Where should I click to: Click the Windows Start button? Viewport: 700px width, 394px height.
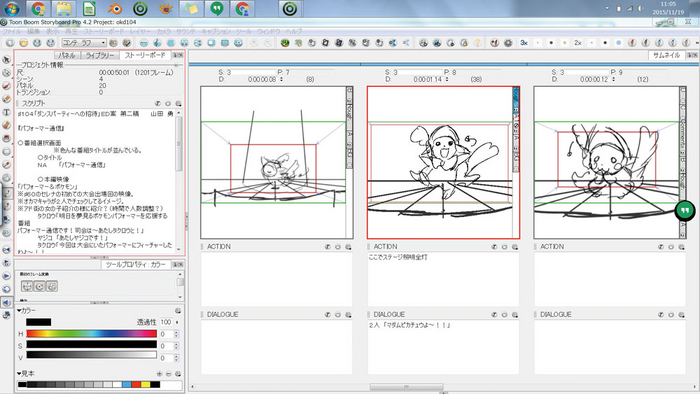tap(11, 9)
